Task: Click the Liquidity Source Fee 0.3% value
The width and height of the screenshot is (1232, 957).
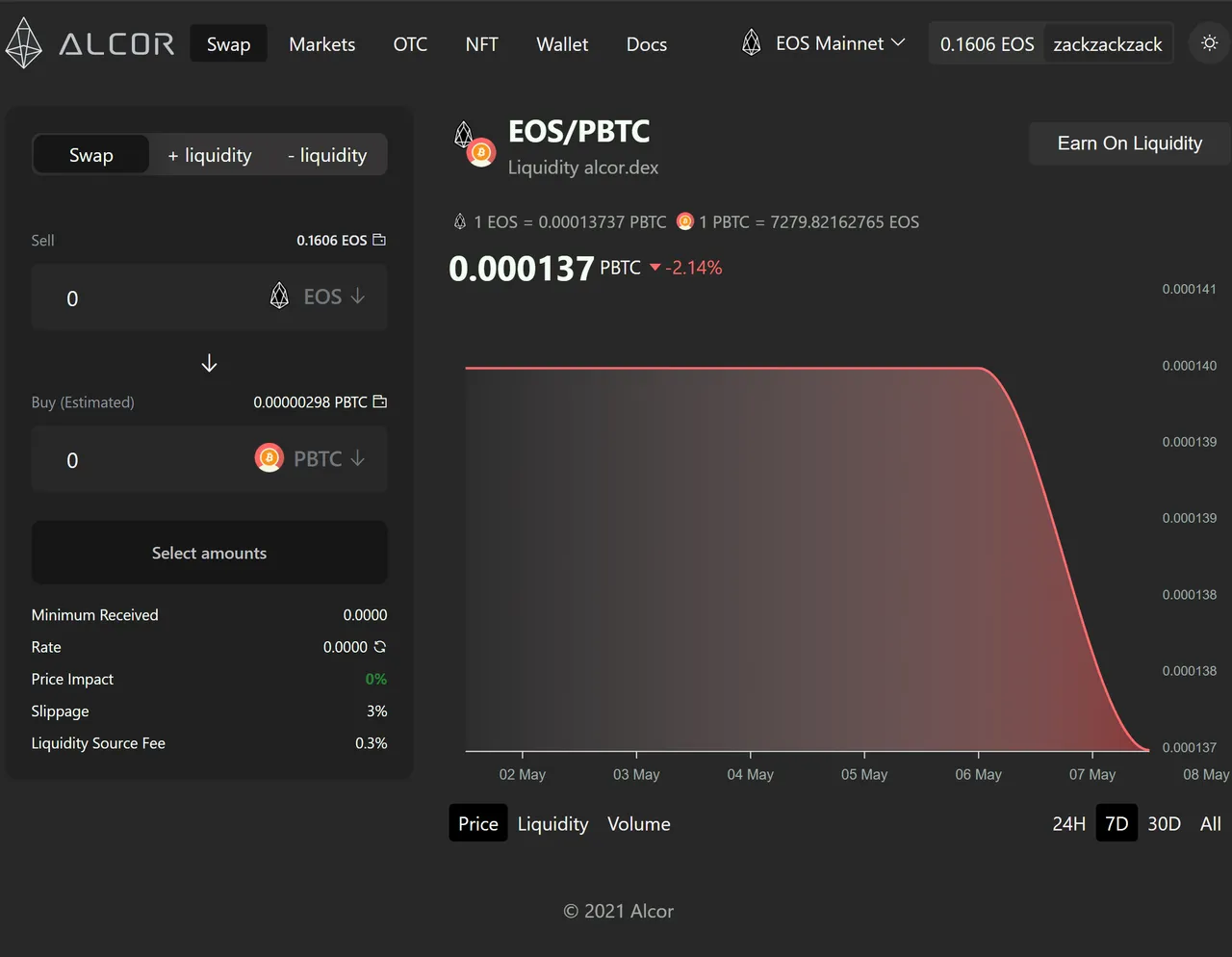Action: click(x=372, y=743)
